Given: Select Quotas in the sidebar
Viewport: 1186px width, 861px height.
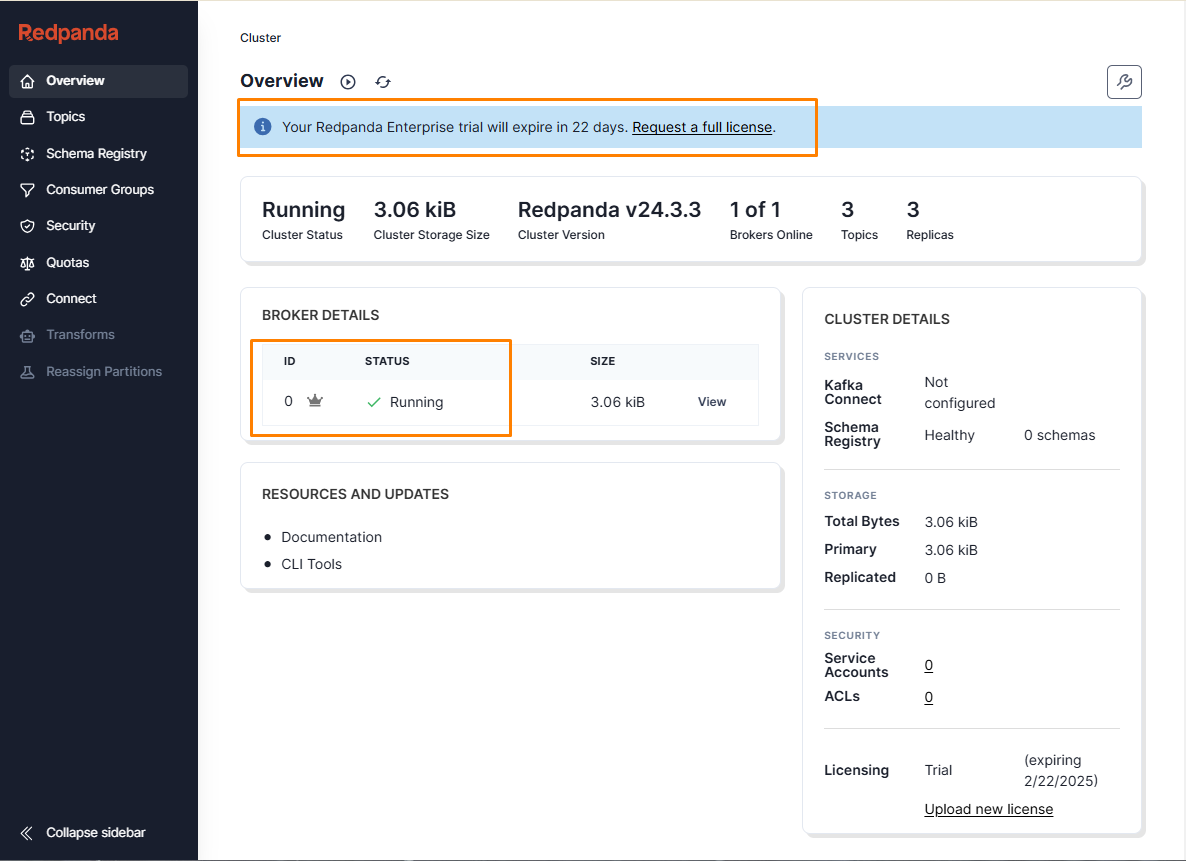Looking at the screenshot, I should (x=98, y=263).
